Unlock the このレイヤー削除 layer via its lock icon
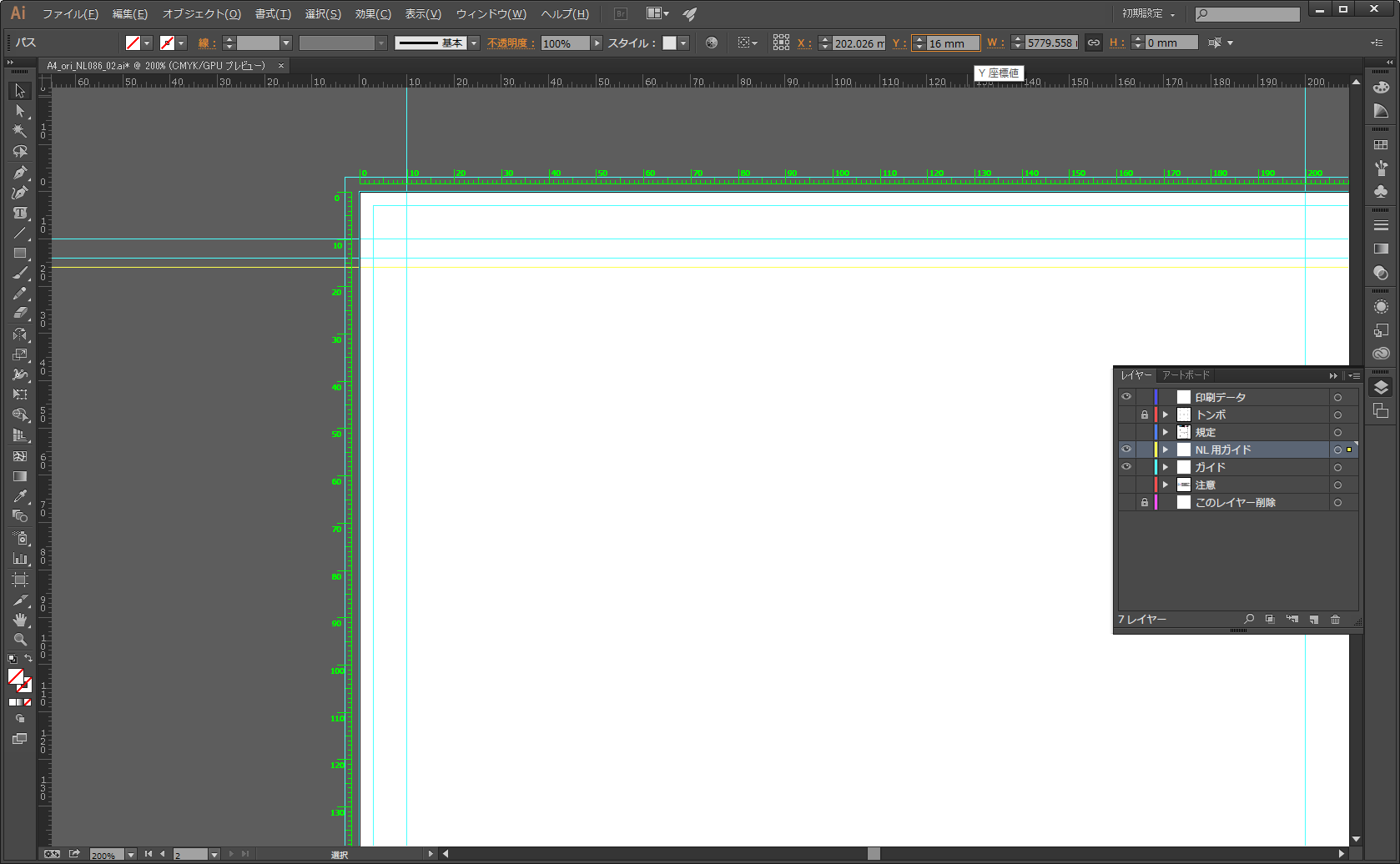 (1145, 502)
